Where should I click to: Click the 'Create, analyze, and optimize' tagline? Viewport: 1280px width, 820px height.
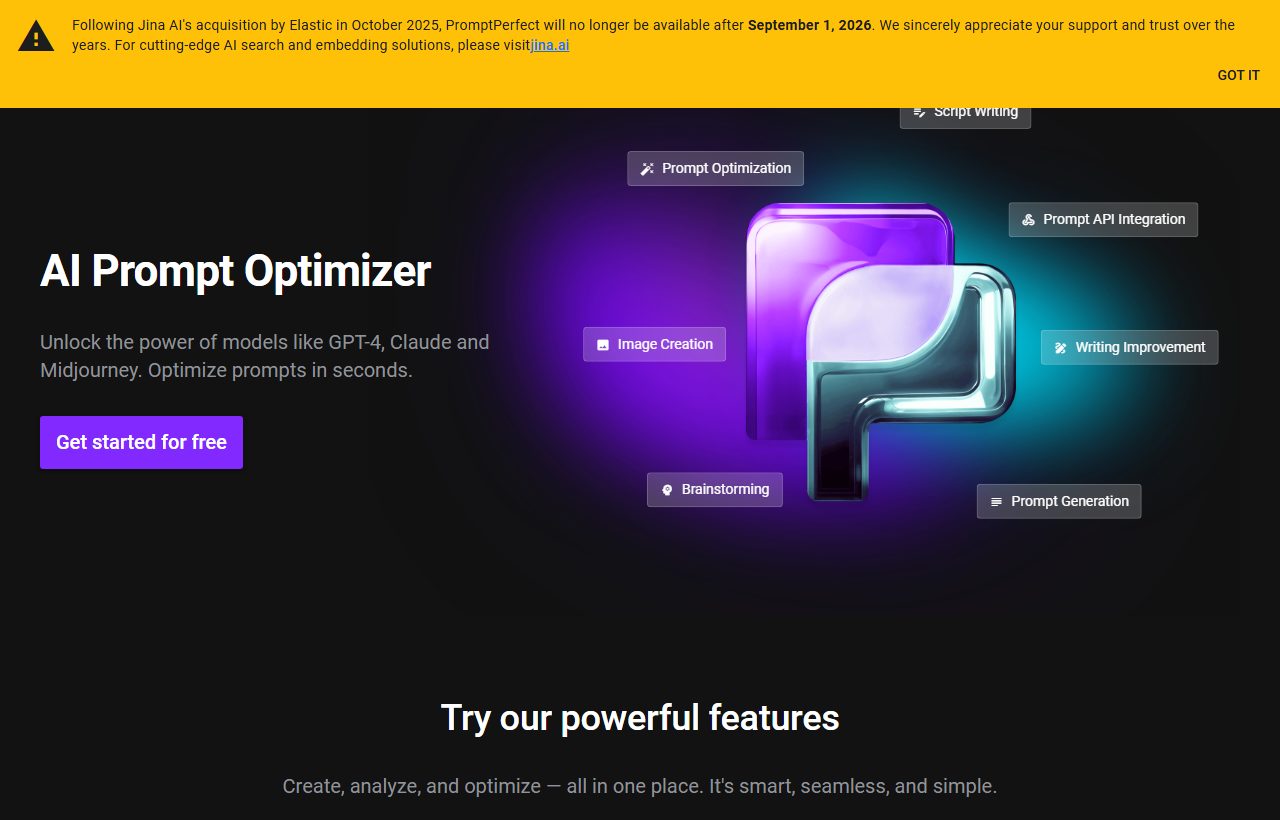640,786
